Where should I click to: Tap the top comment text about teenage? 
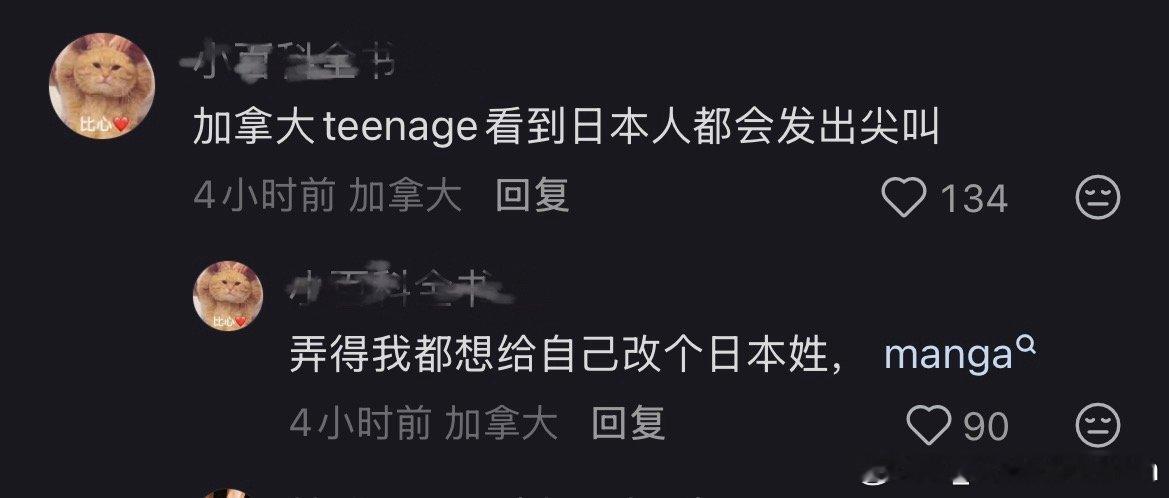point(565,129)
